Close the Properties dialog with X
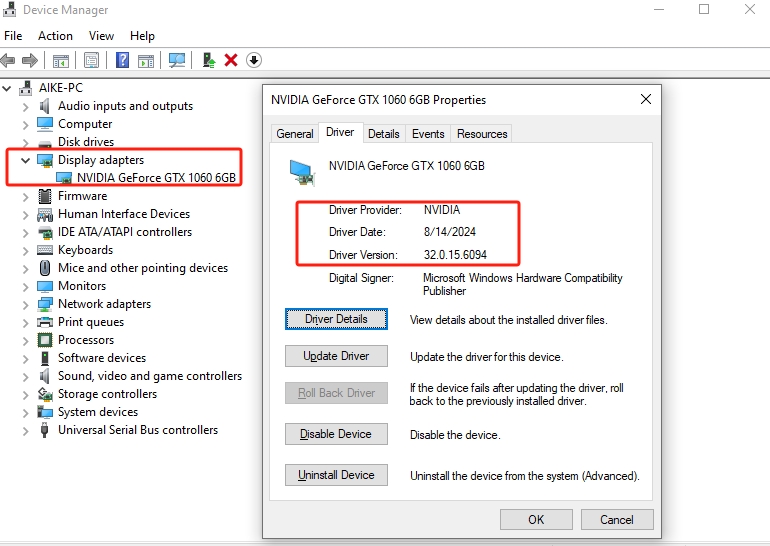This screenshot has height=546, width=770. [x=646, y=99]
